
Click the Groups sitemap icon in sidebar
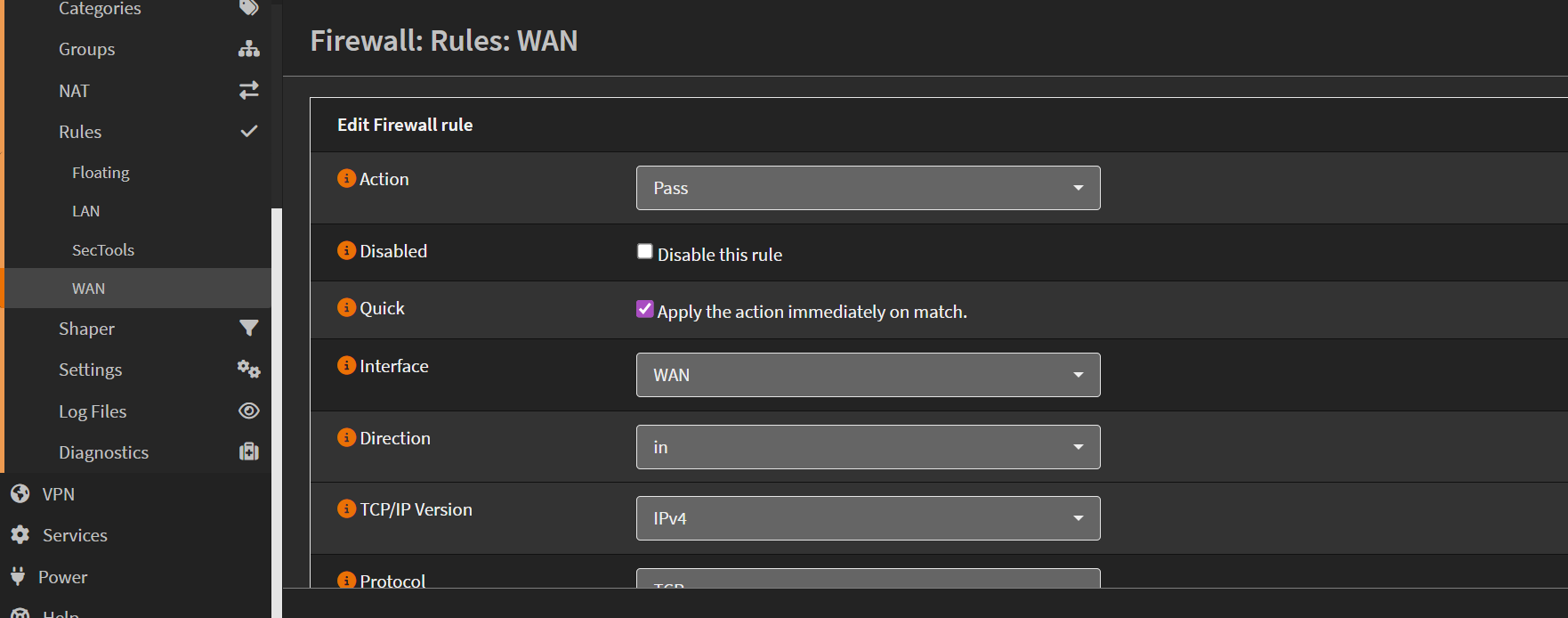[249, 49]
